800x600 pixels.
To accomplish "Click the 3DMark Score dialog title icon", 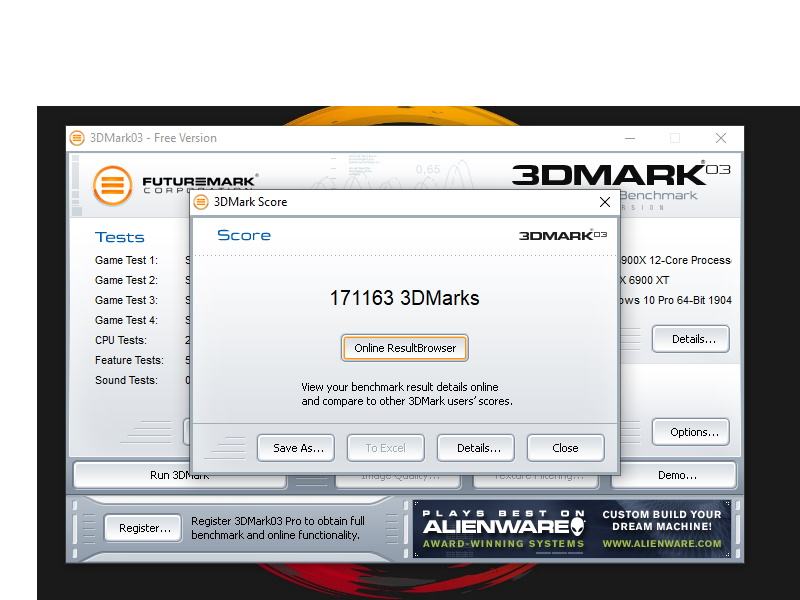I will click(x=202, y=202).
